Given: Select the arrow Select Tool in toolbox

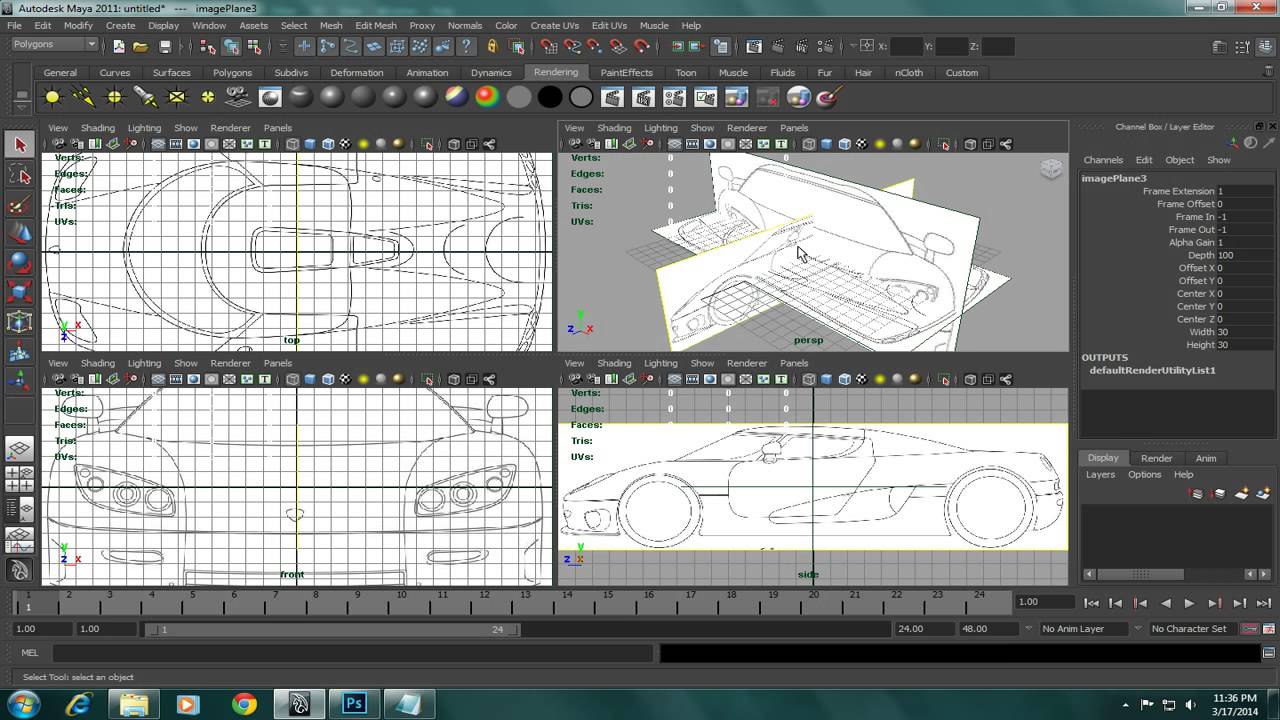Looking at the screenshot, I should point(20,145).
